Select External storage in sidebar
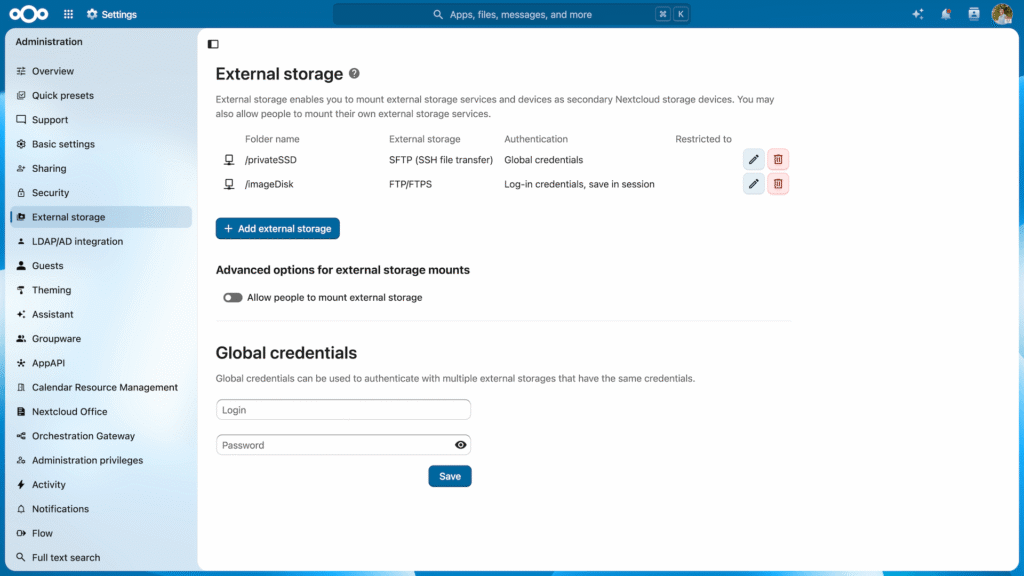This screenshot has height=576, width=1024. pyautogui.click(x=101, y=217)
